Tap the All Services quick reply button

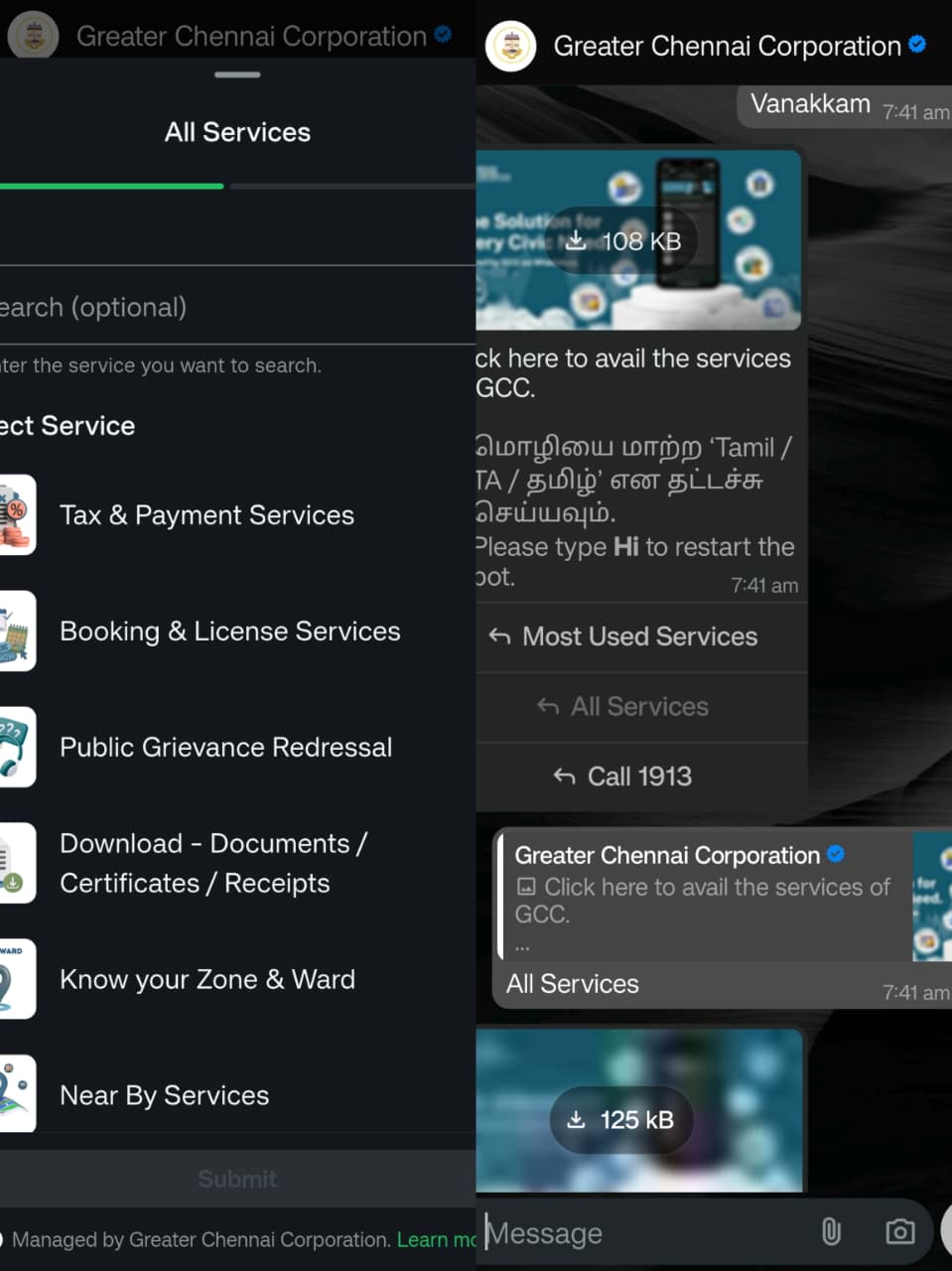click(641, 707)
